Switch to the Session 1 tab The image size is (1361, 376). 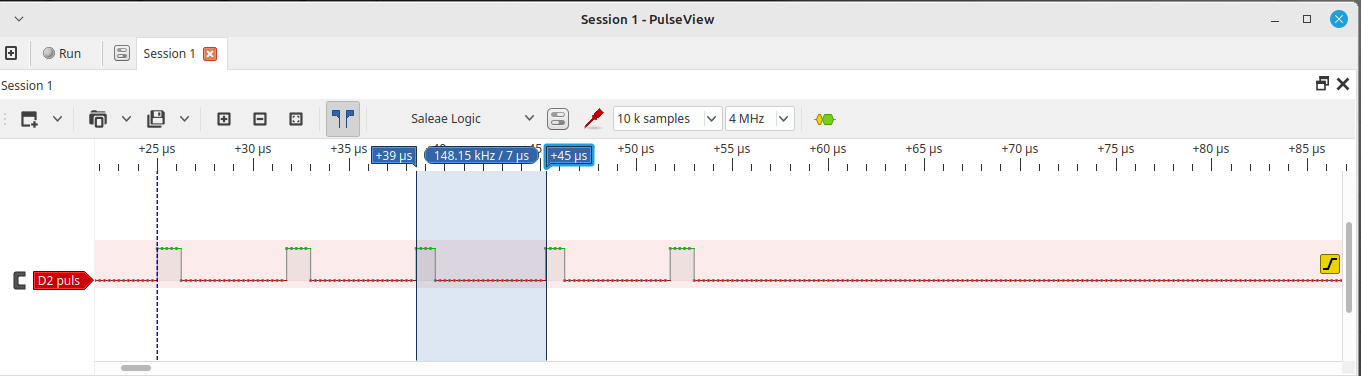pyautogui.click(x=169, y=53)
